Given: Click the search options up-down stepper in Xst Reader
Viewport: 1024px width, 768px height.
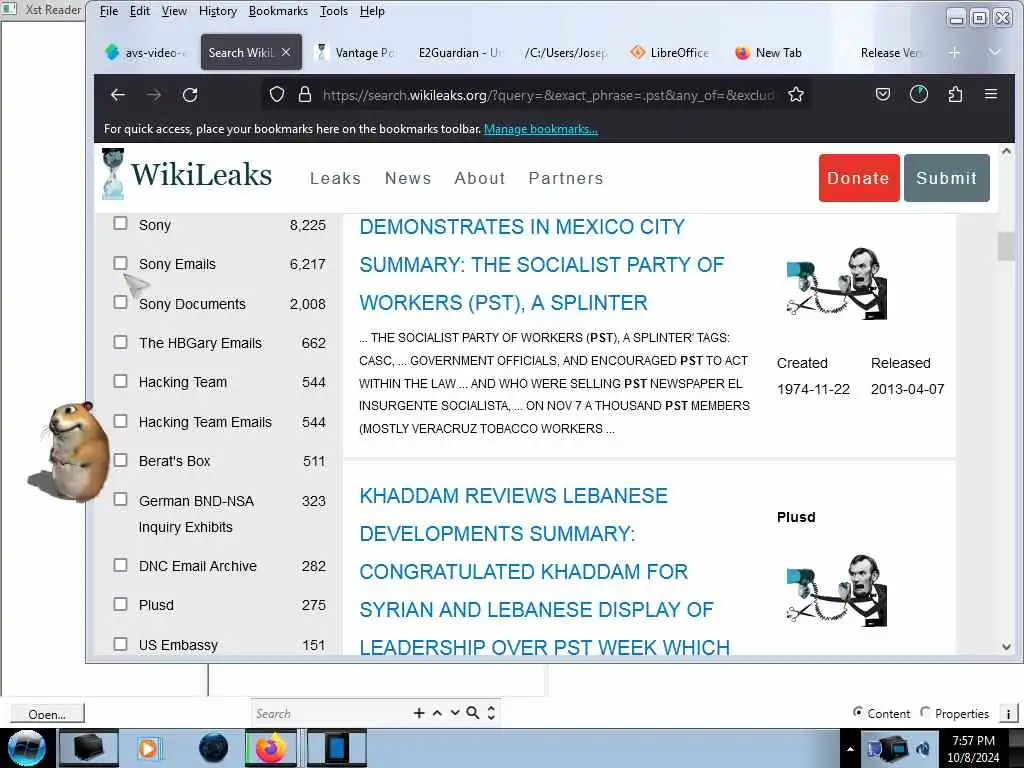Looking at the screenshot, I should click(x=491, y=713).
